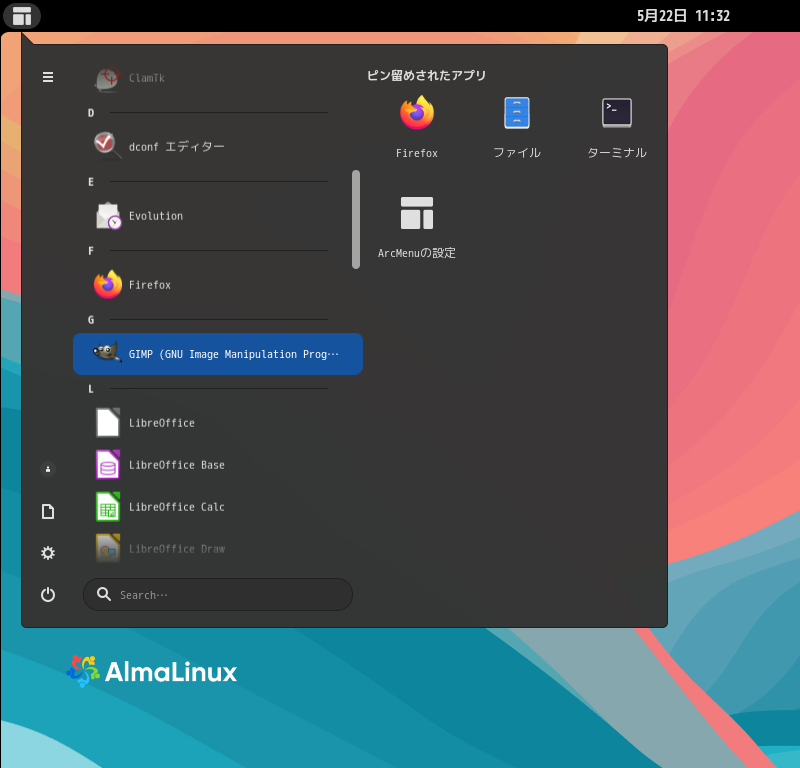Launch LibreOffice Calc
The height and width of the screenshot is (768, 800).
218,507
